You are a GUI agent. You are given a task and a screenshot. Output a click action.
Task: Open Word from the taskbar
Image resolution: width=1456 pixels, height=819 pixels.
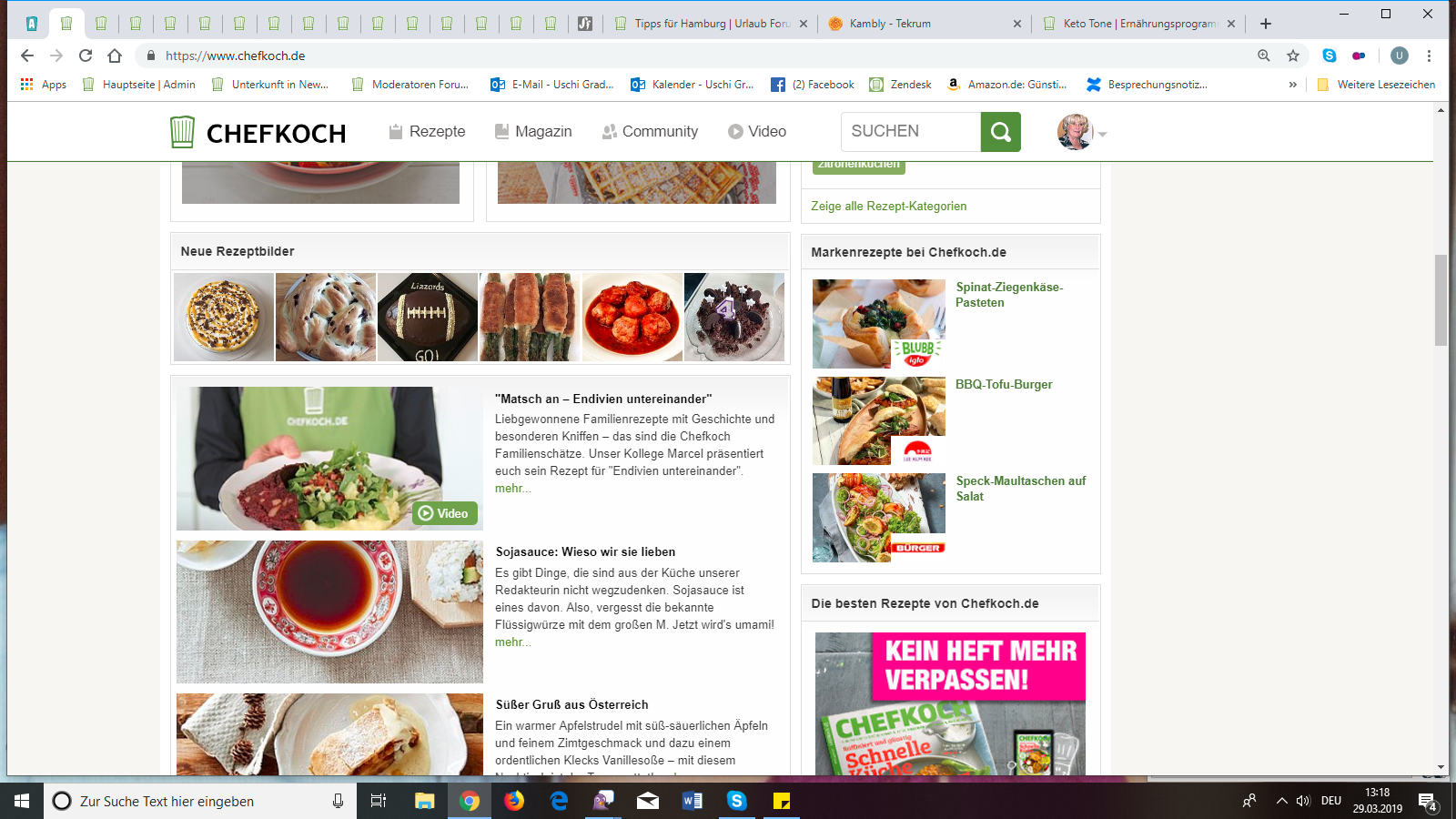(693, 801)
